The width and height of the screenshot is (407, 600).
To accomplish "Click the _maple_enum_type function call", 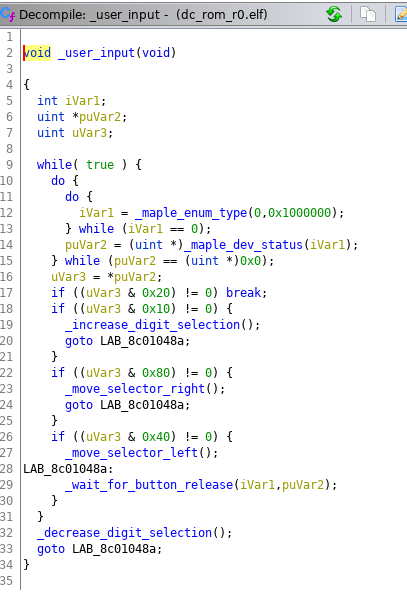I will tap(191, 213).
